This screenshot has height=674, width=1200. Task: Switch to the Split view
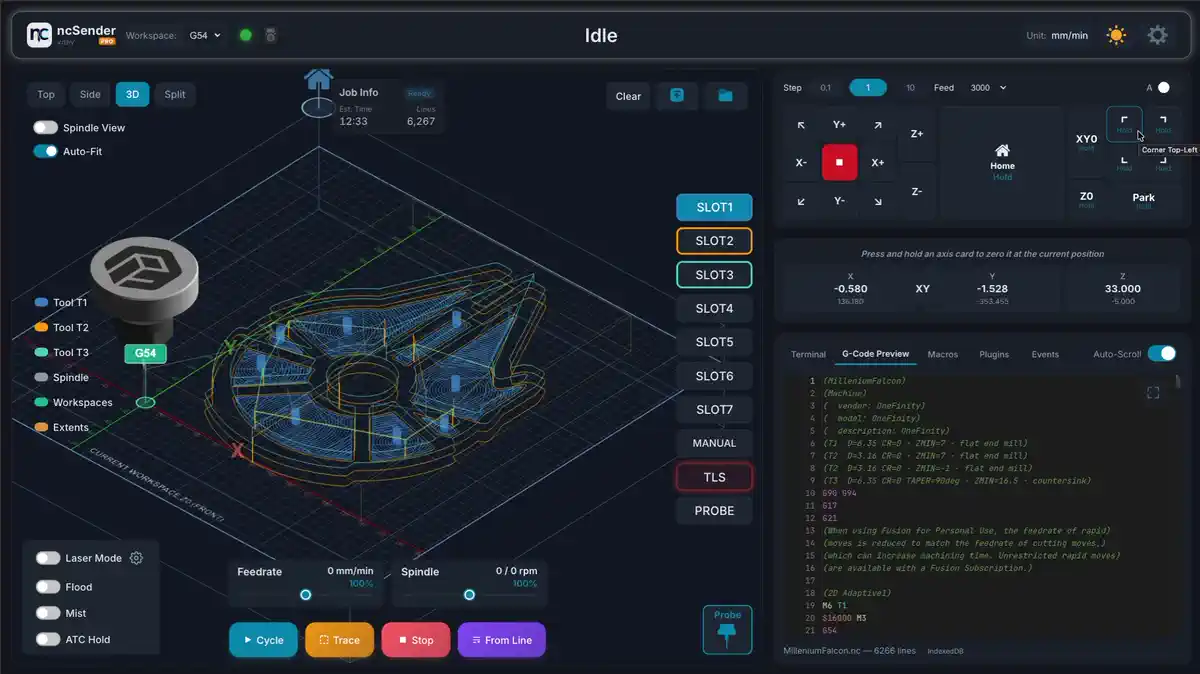point(175,95)
